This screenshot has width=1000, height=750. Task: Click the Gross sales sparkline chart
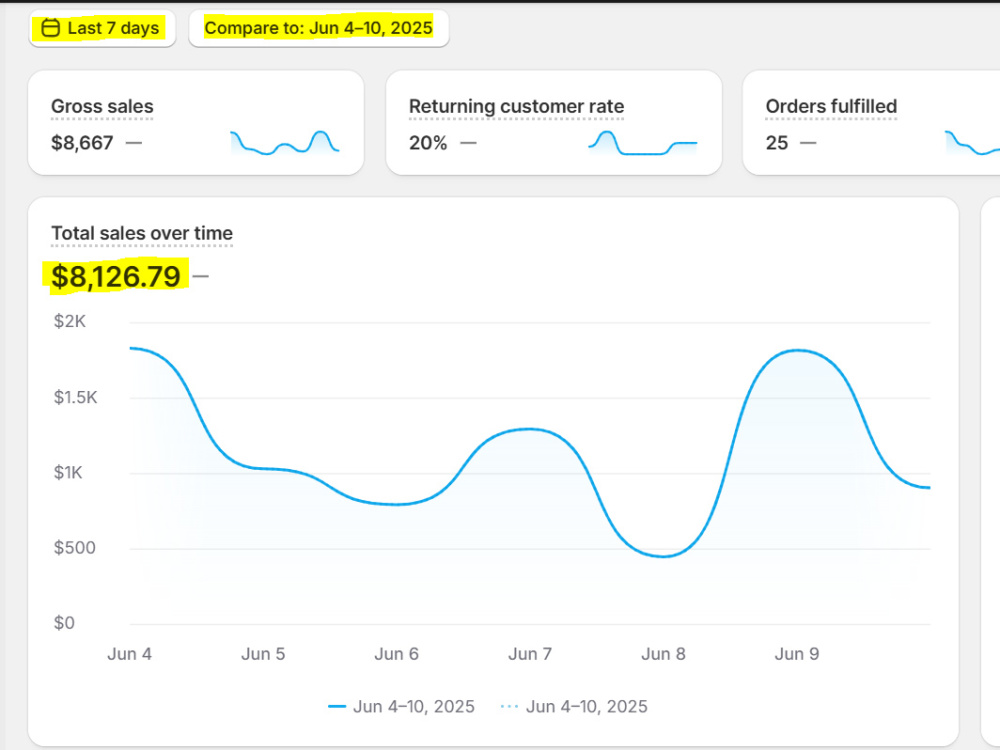(x=284, y=143)
